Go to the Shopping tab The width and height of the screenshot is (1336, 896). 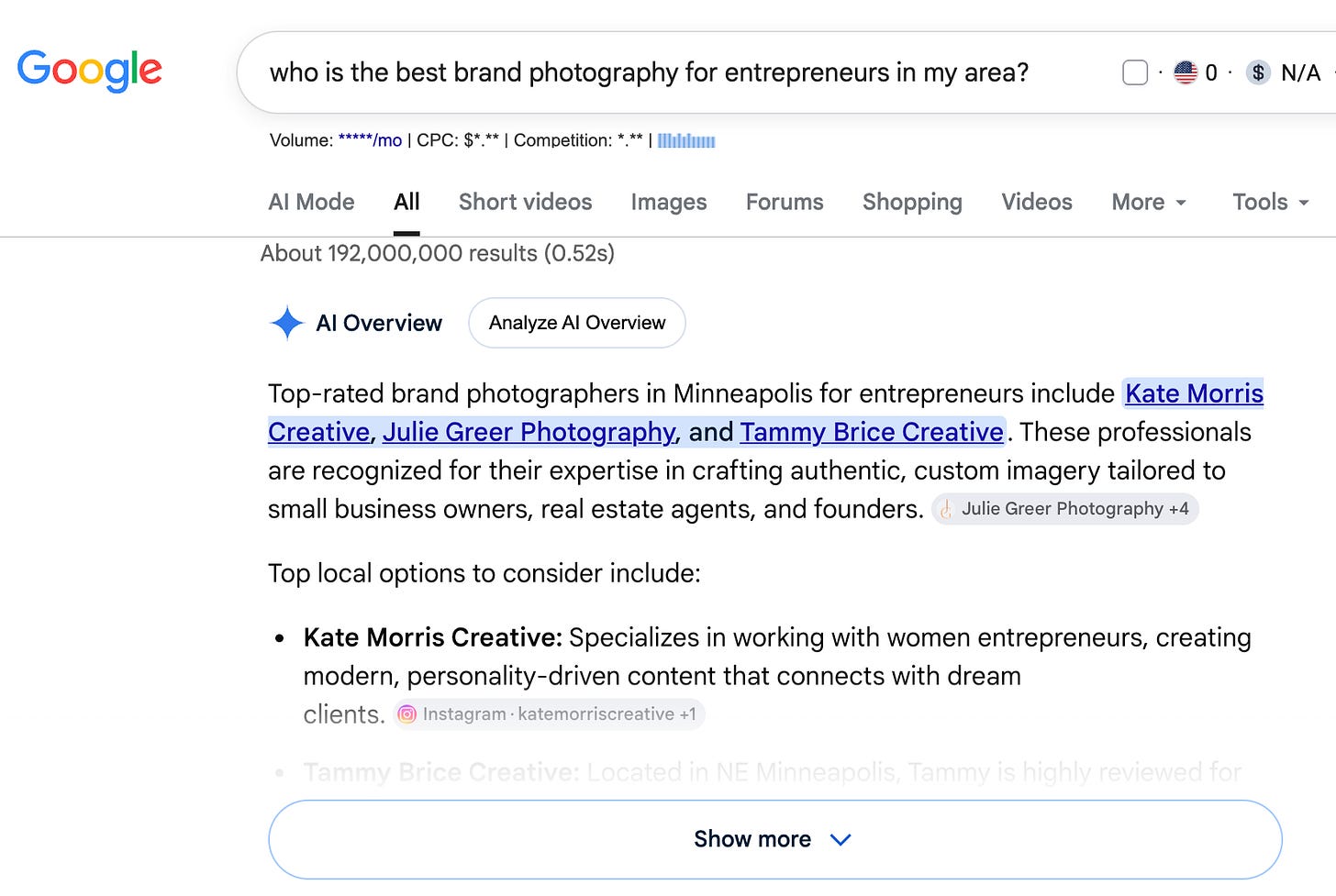(x=912, y=202)
